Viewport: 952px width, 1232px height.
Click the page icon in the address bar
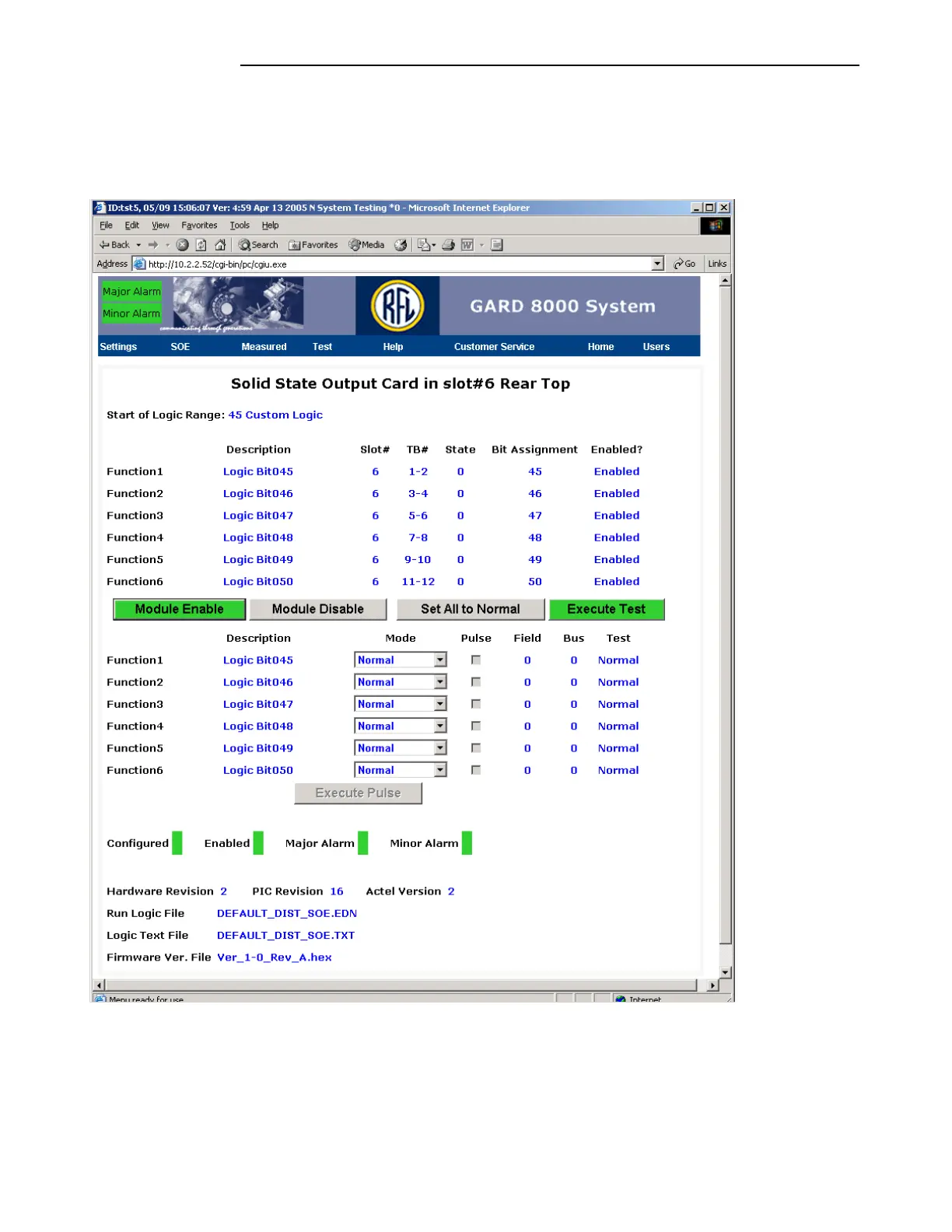pyautogui.click(x=139, y=264)
